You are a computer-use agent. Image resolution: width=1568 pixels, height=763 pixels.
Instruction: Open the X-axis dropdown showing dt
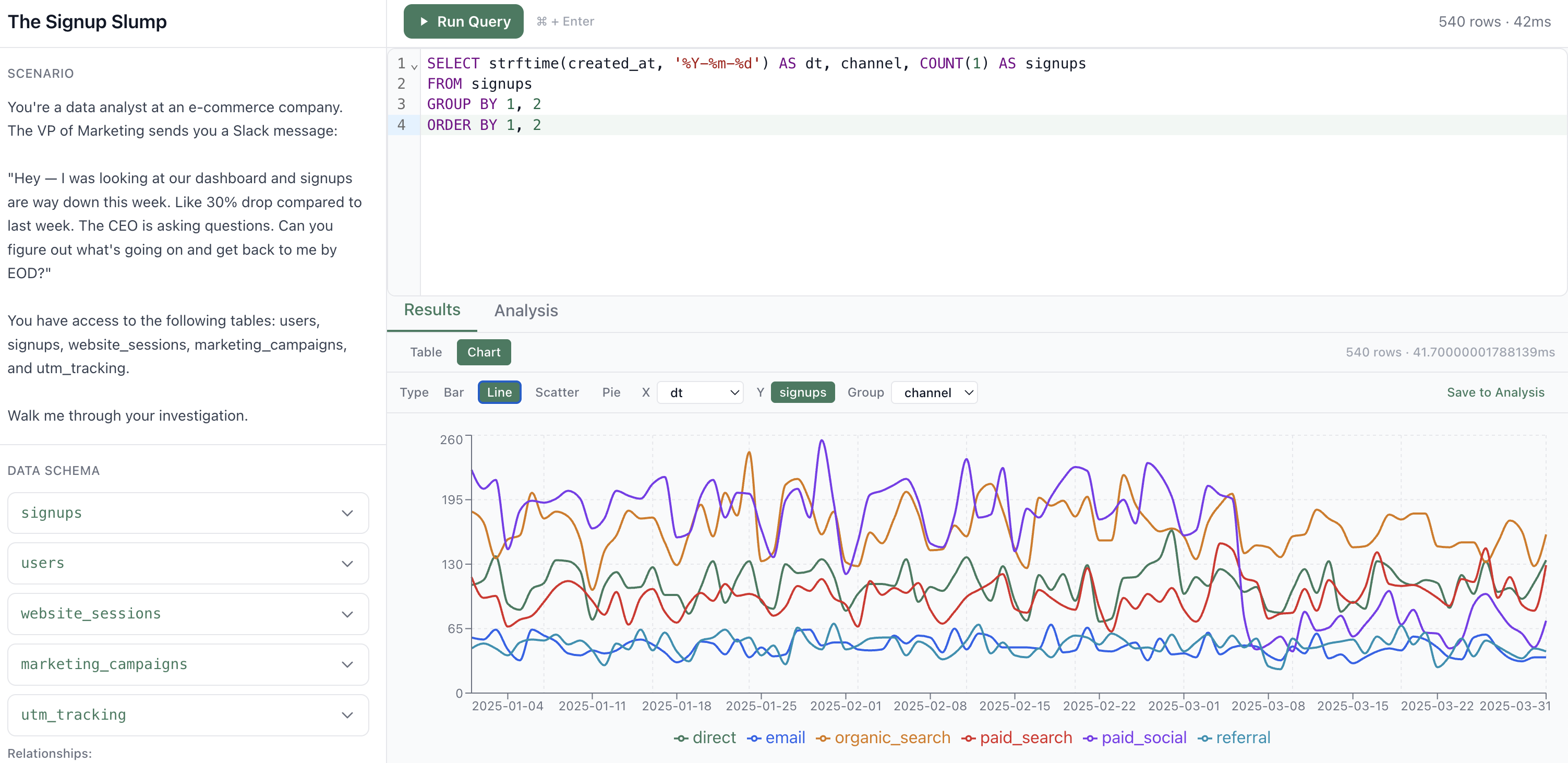(x=700, y=392)
